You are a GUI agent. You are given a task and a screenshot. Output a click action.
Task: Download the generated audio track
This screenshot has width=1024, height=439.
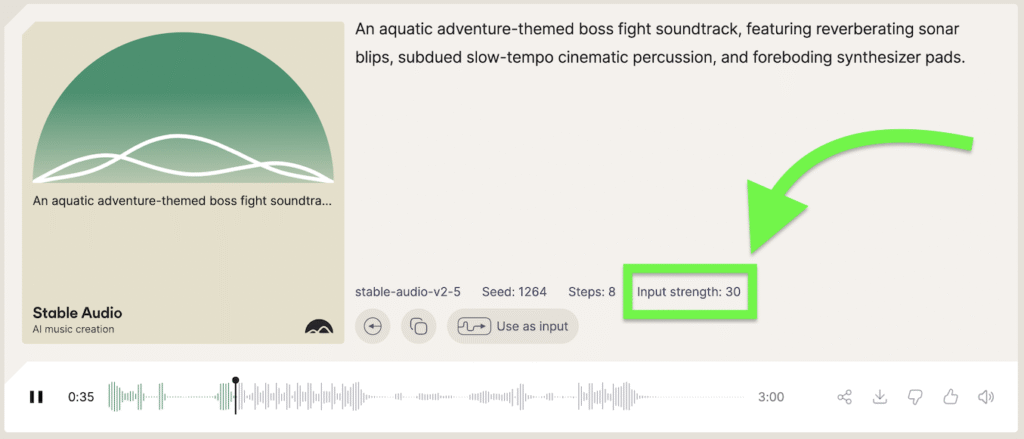tap(880, 397)
